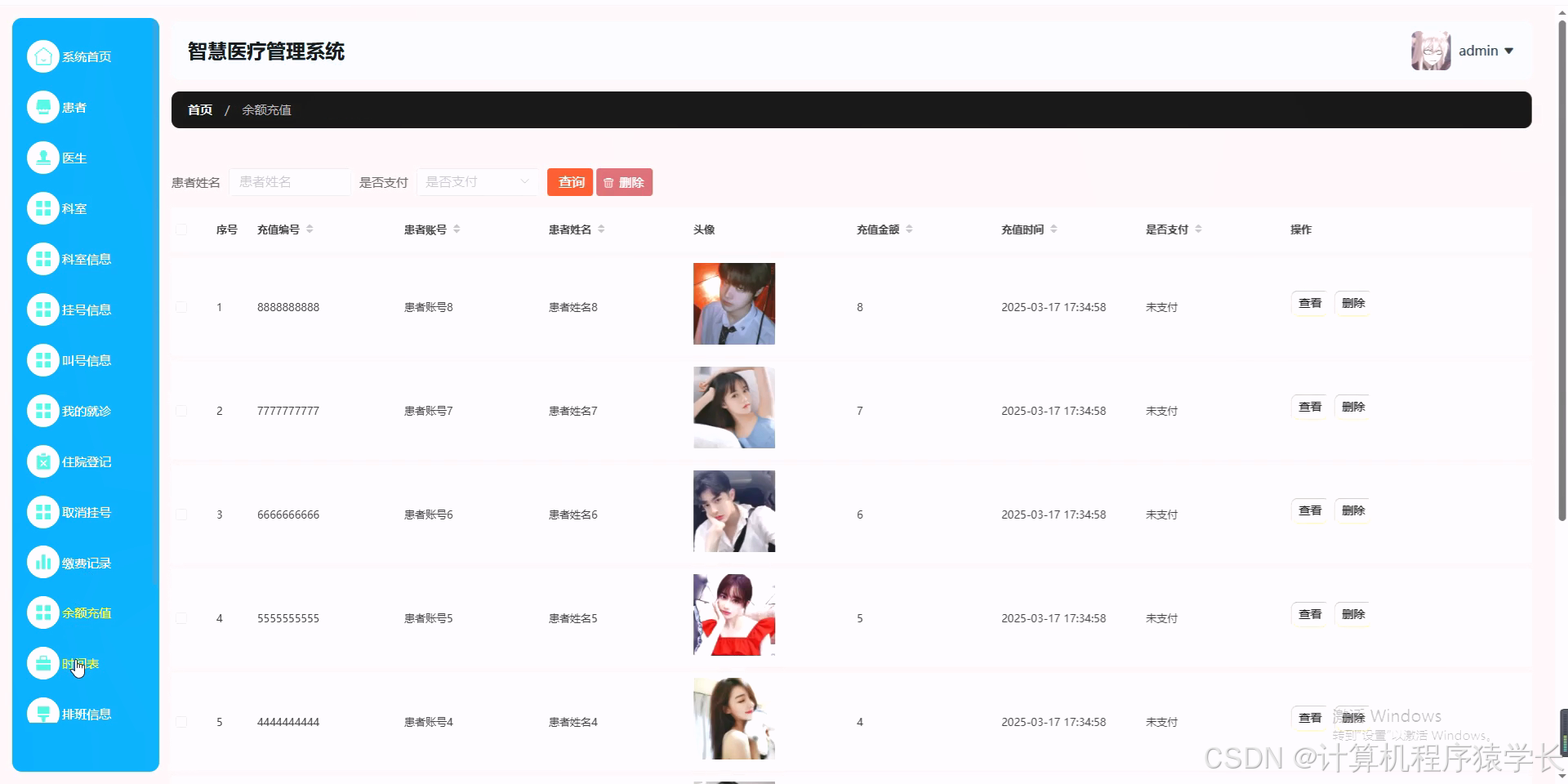Open 患者 menu in sidebar

point(74,108)
